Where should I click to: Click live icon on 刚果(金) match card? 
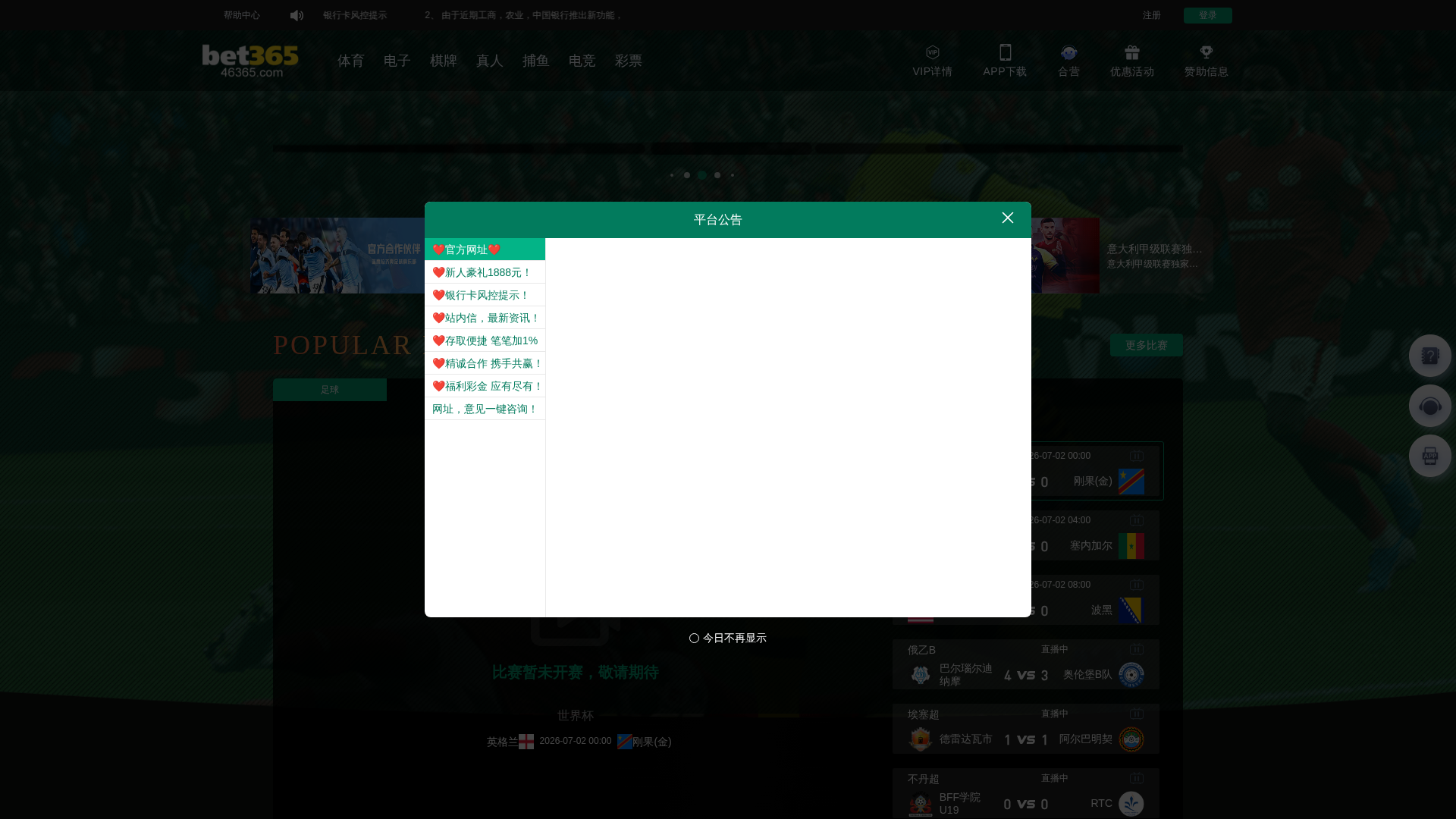coord(1136,456)
